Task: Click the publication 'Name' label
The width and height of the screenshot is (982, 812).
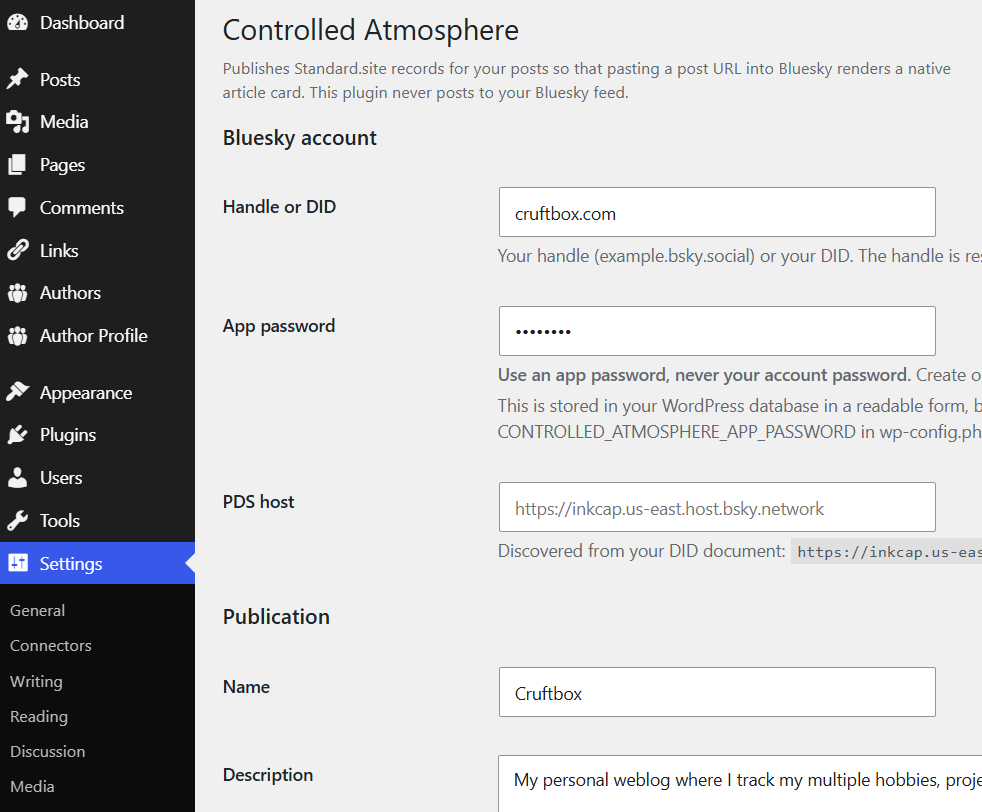Action: [246, 687]
